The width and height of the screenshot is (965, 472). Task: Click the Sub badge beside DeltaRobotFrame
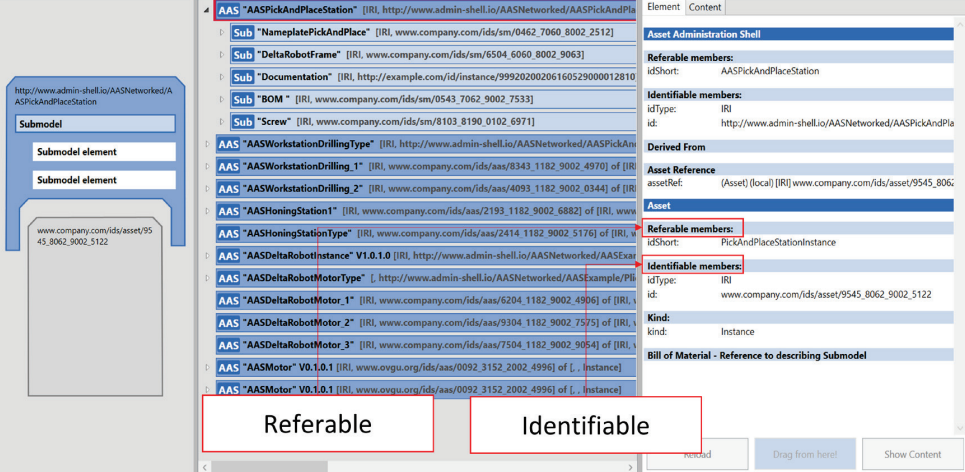coord(242,55)
